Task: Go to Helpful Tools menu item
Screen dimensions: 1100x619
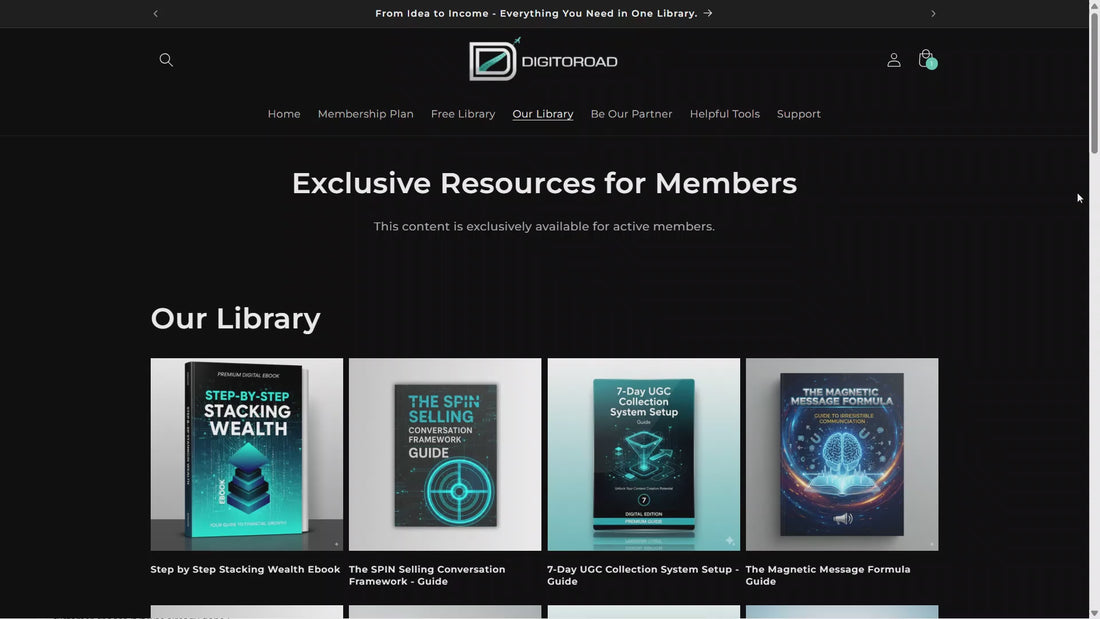Action: coord(724,114)
